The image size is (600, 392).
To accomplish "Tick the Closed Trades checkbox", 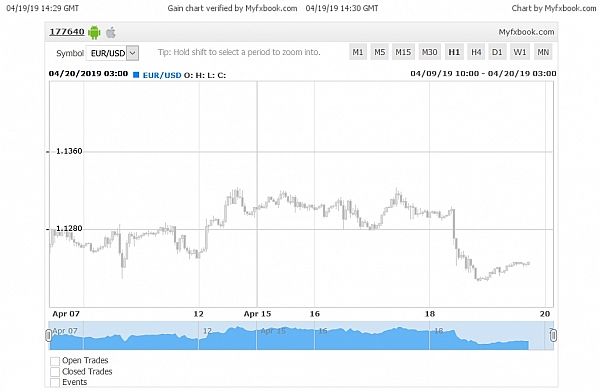I will click(x=55, y=372).
